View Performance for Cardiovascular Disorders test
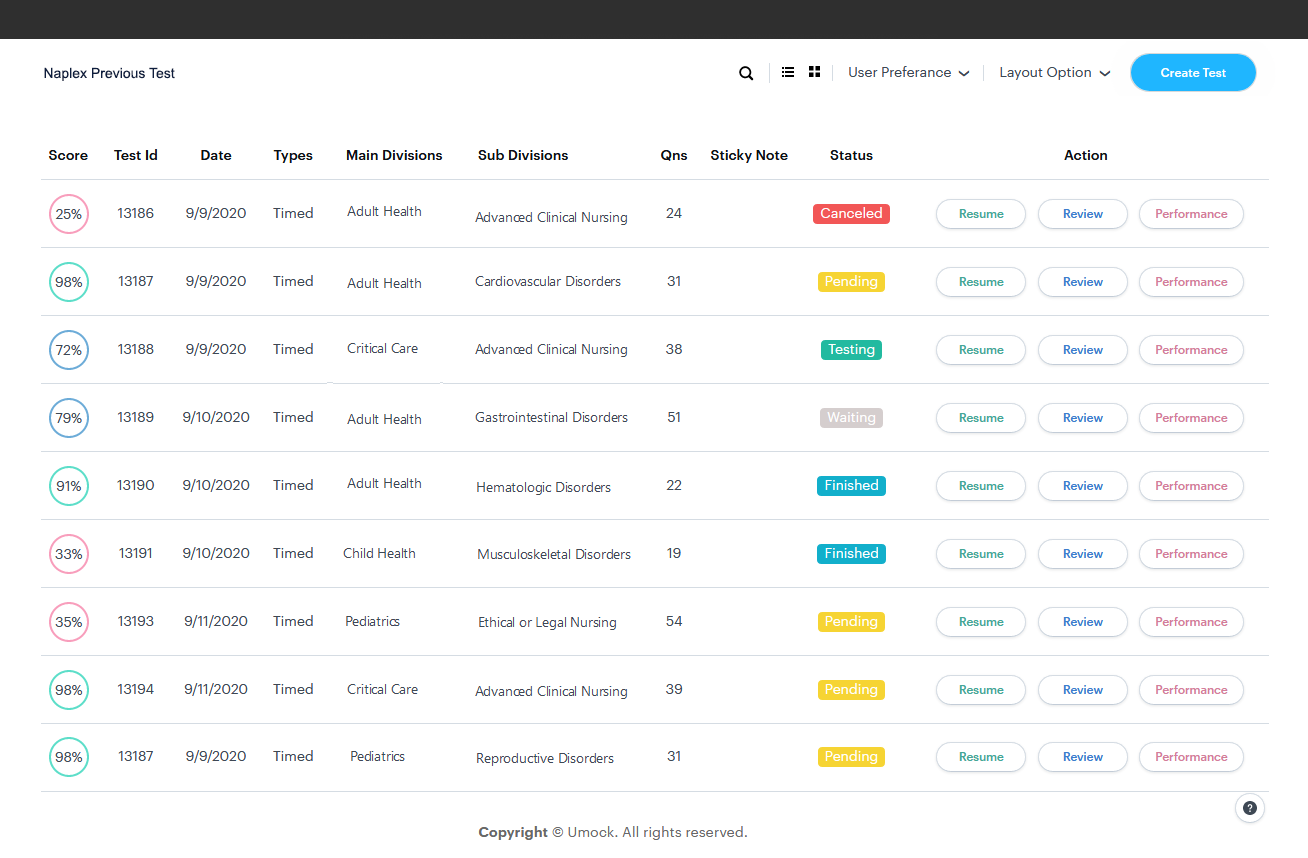 click(1191, 282)
